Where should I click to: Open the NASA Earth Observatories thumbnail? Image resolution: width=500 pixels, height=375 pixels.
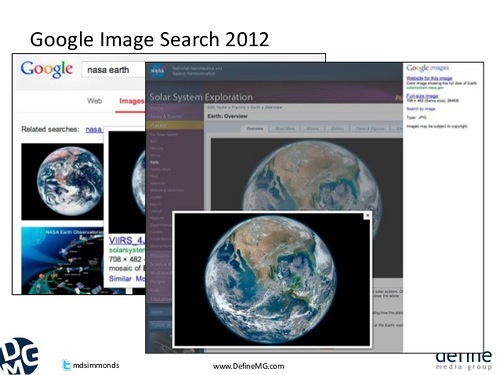(x=62, y=260)
